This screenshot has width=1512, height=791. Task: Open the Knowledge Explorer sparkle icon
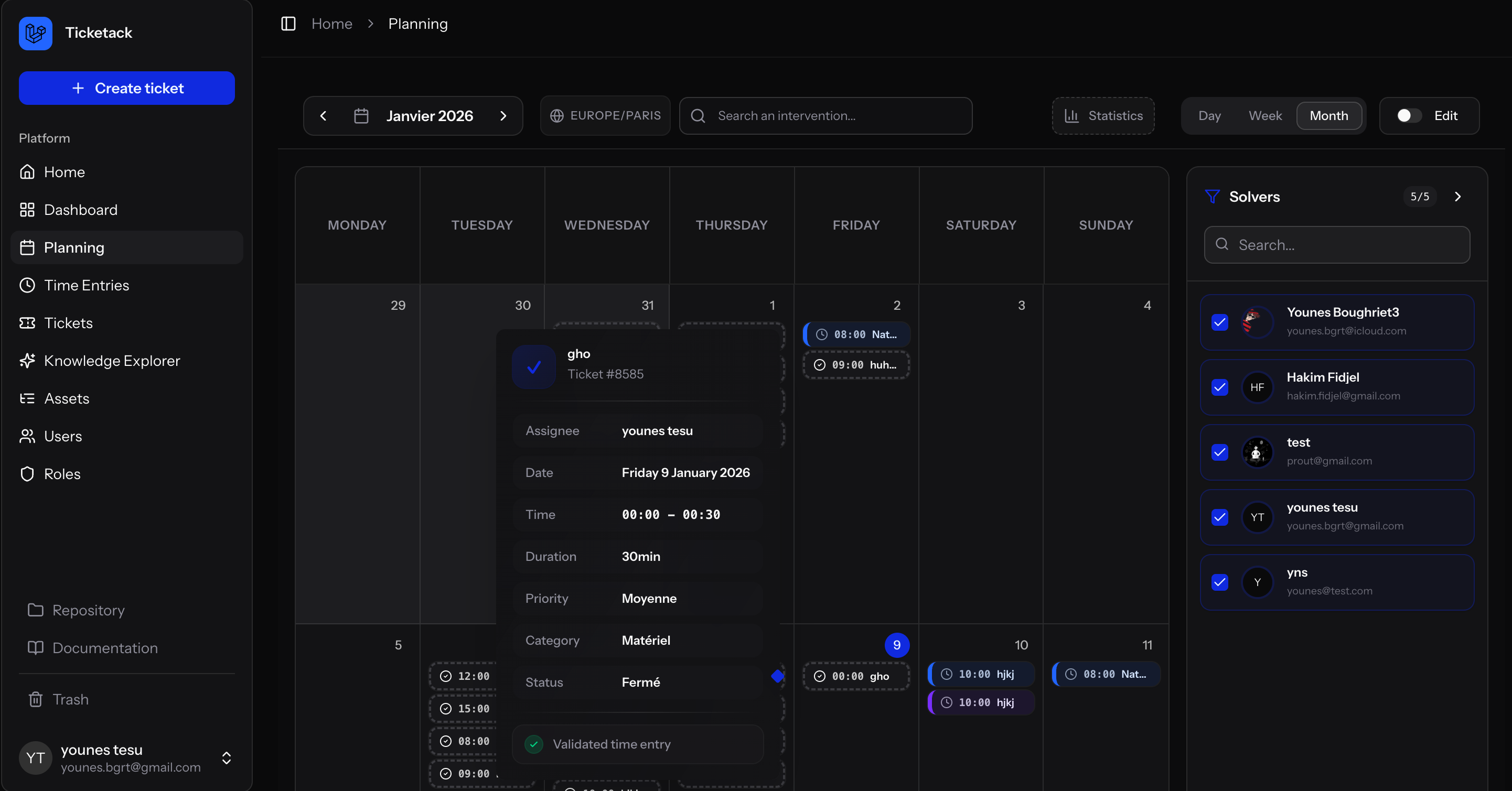(27, 360)
